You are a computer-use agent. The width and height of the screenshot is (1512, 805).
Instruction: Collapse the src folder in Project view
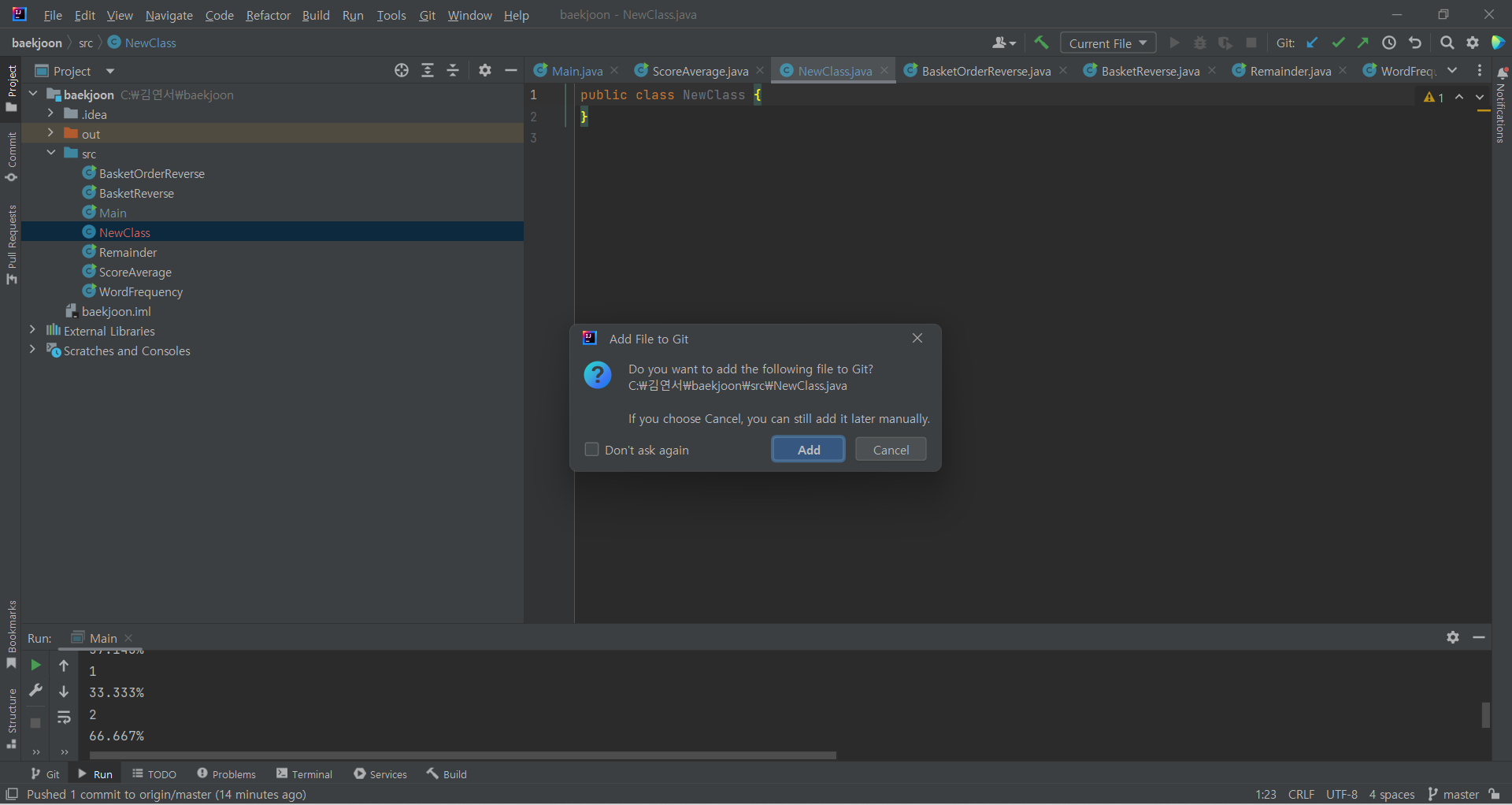51,153
